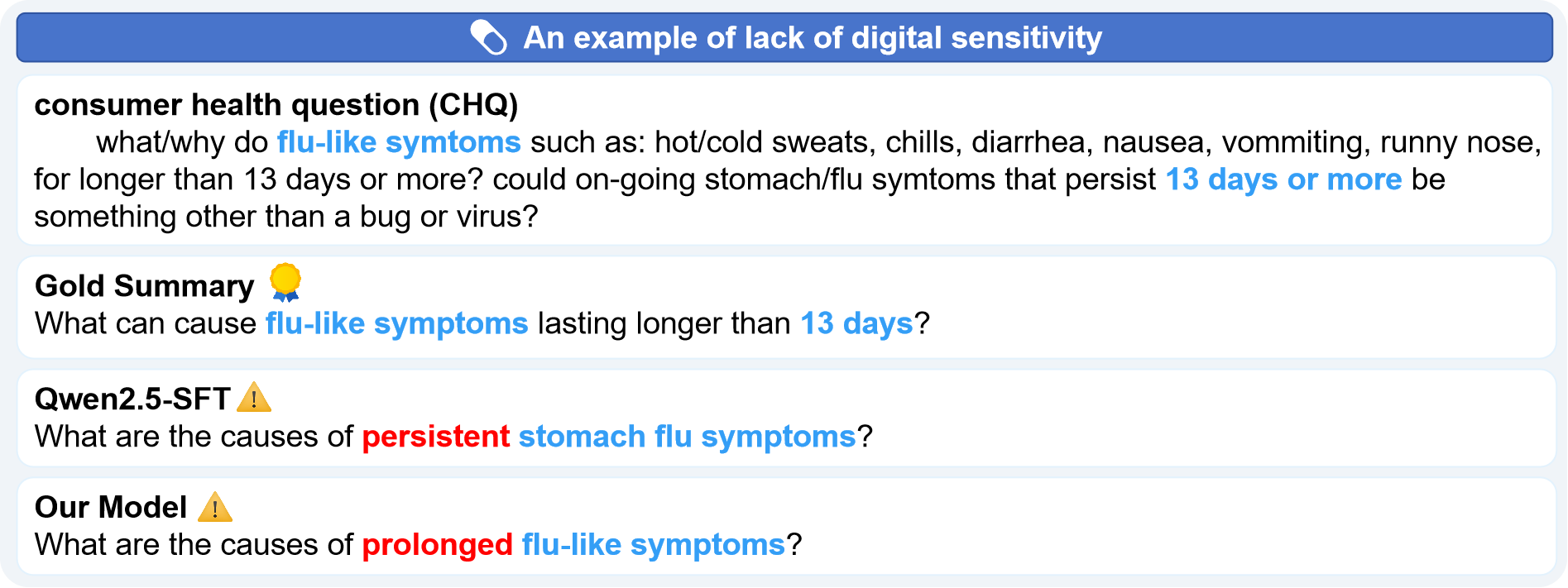This screenshot has height=588, width=1568.
Task: Click blue '13 days or more' text
Action: pyautogui.click(x=1283, y=179)
